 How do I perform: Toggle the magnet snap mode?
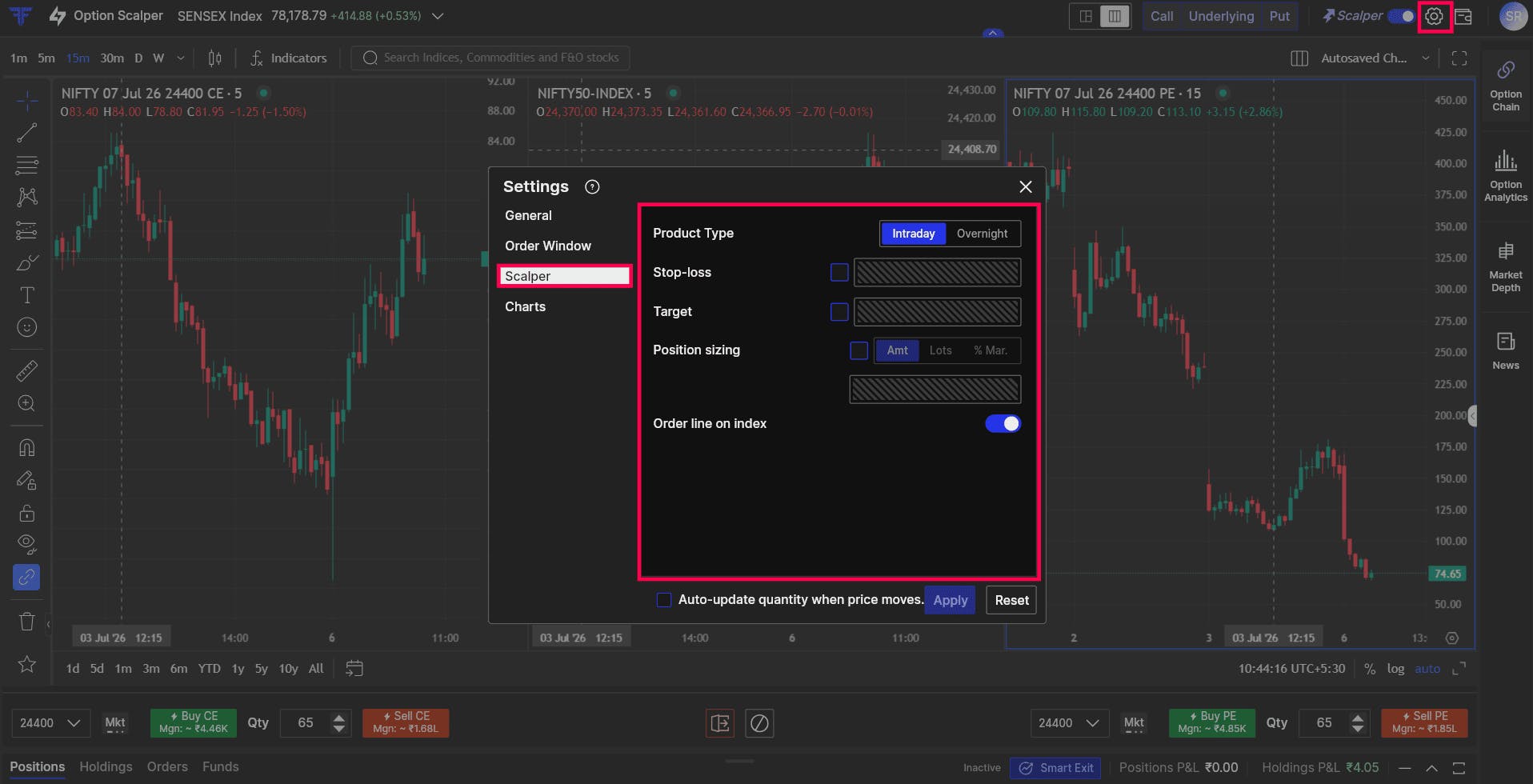27,448
